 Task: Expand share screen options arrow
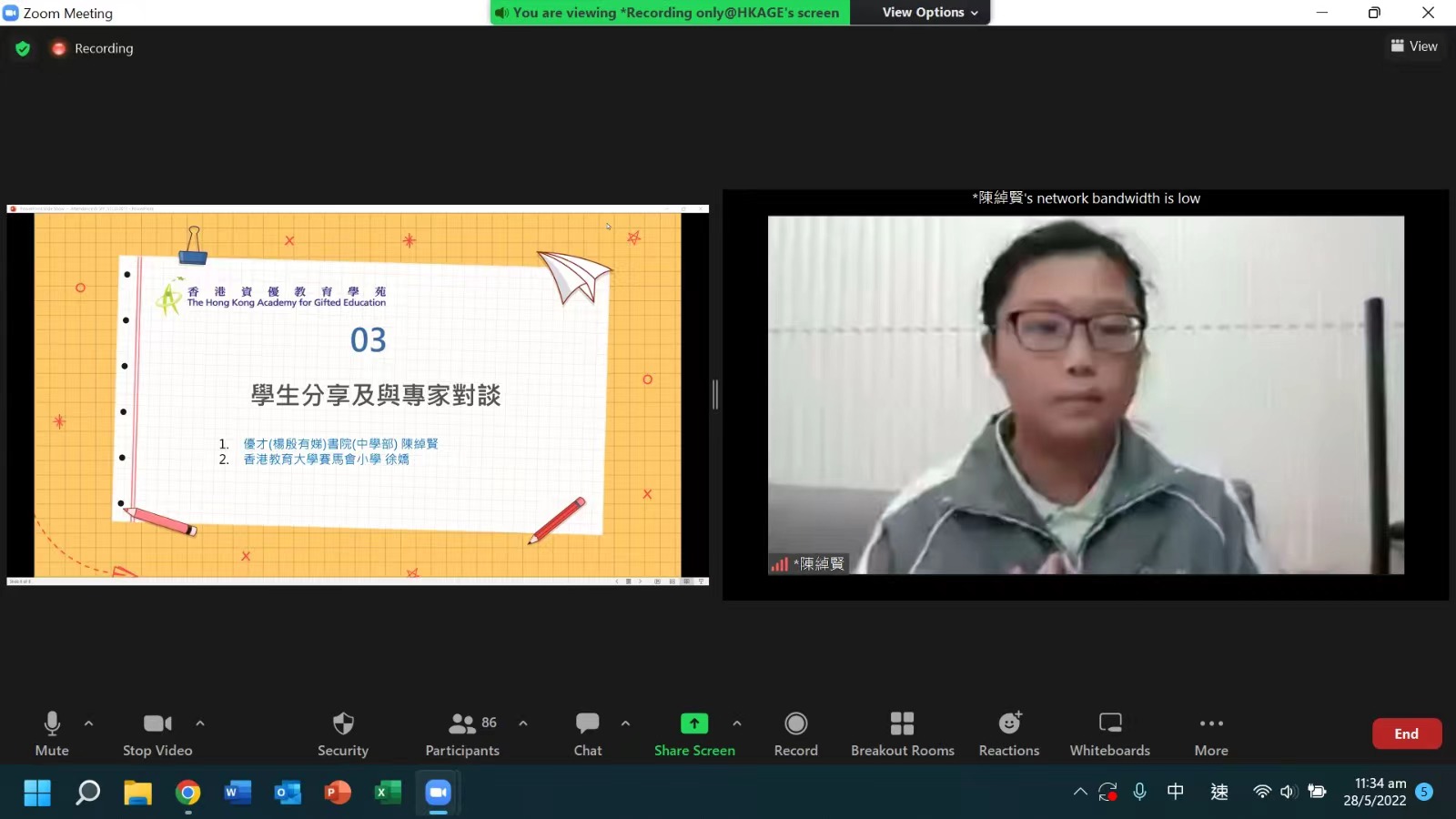737,723
